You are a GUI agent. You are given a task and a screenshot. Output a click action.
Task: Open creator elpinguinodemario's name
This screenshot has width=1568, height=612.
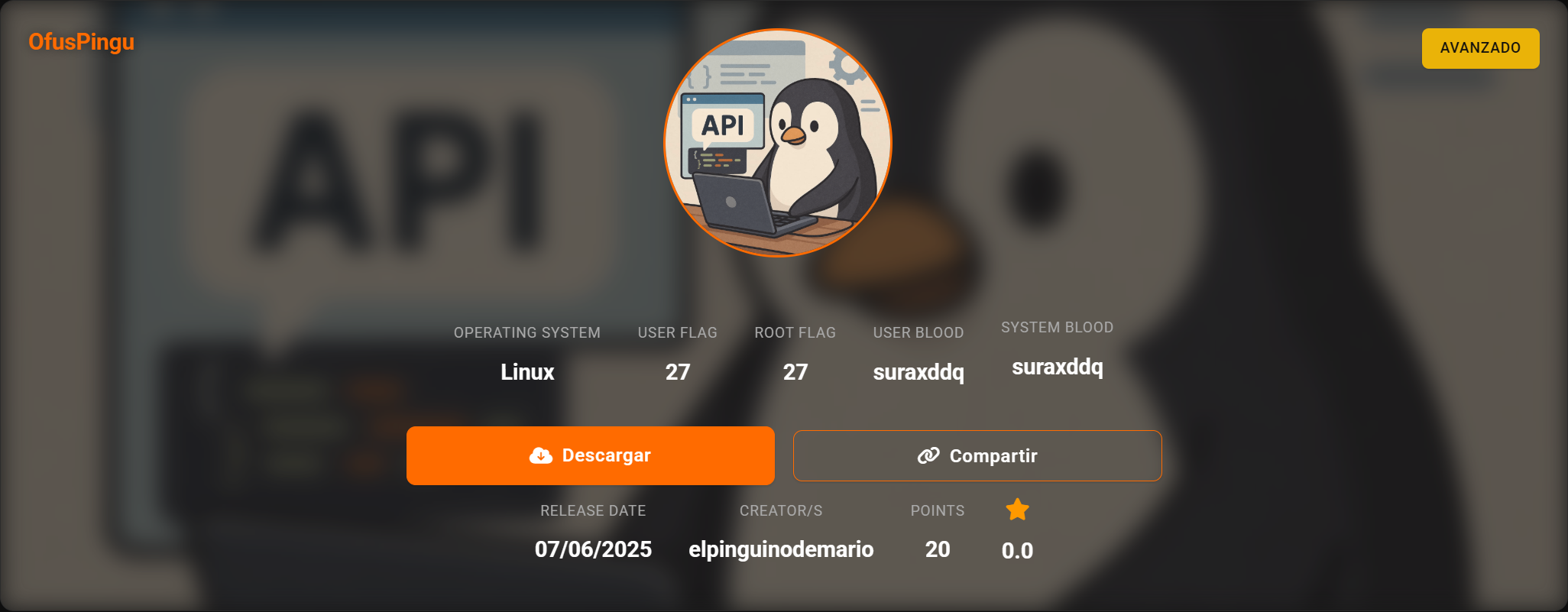780,549
